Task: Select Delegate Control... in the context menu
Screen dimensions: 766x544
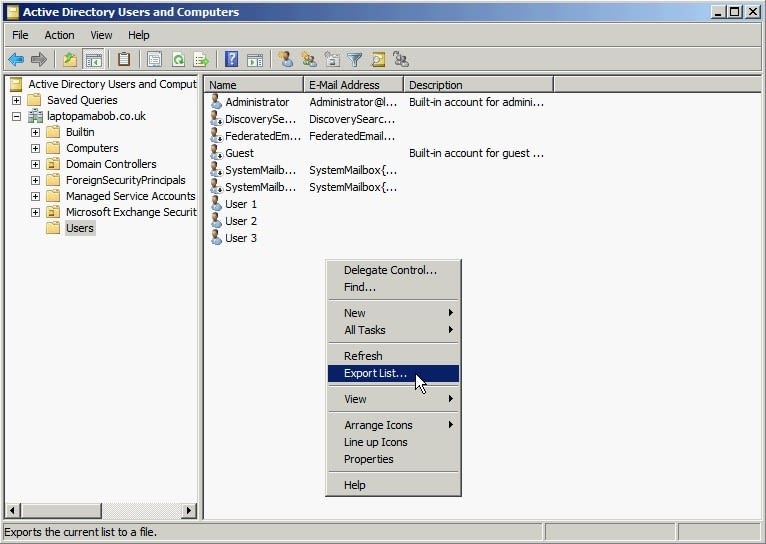Action: pos(390,270)
